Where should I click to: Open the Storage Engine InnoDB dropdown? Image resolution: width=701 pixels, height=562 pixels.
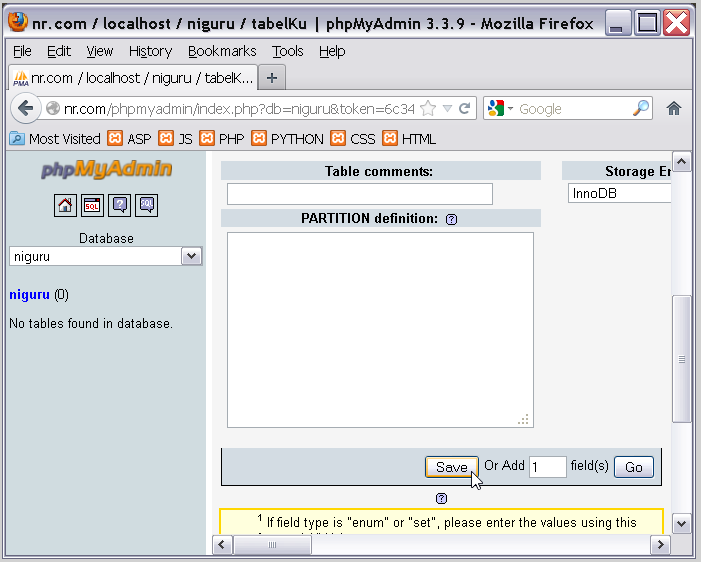pos(620,194)
